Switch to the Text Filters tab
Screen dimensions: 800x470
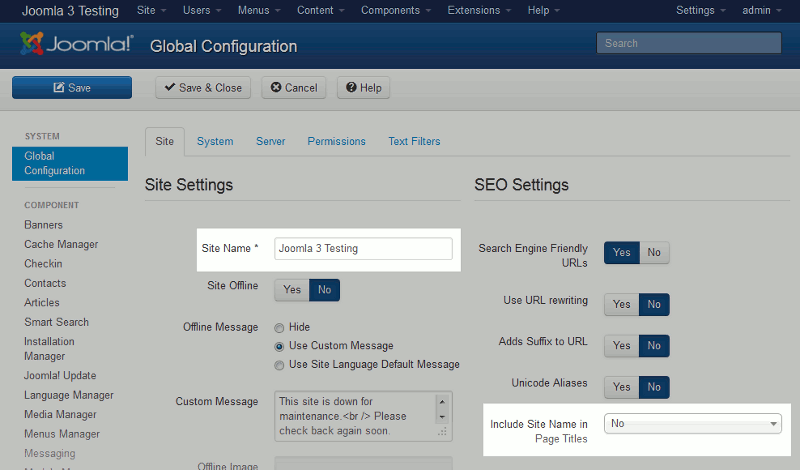coord(414,141)
